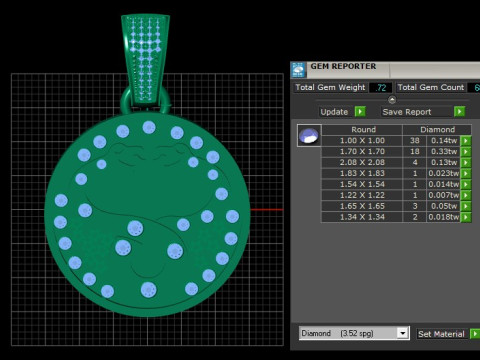Click green arrow for 2.08 X 2.08 row
This screenshot has height=360, width=480.
(x=466, y=163)
